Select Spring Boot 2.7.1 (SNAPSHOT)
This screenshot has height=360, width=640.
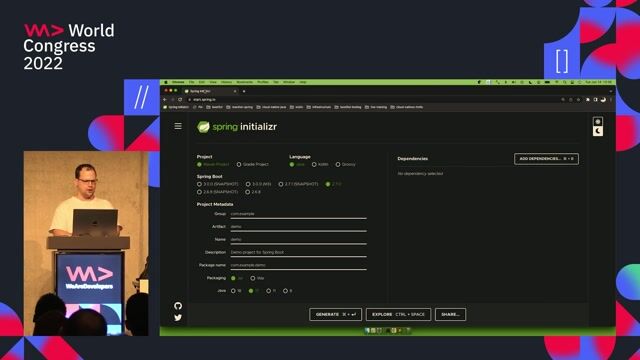[x=298, y=184]
